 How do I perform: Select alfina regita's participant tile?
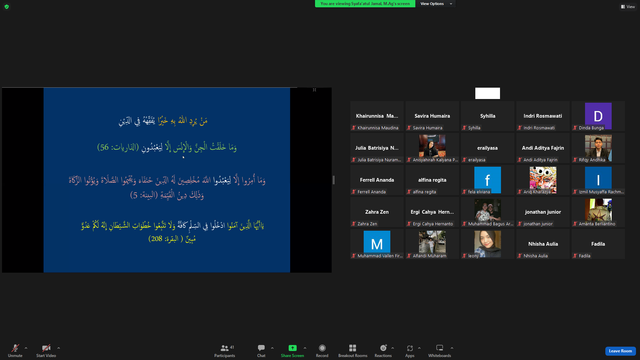click(x=432, y=180)
